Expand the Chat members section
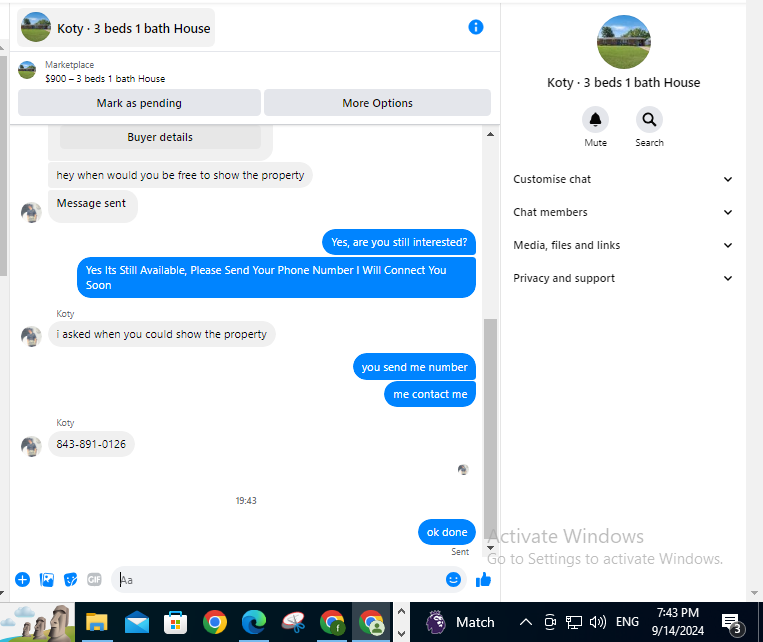Image resolution: width=763 pixels, height=642 pixels. pyautogui.click(x=622, y=212)
